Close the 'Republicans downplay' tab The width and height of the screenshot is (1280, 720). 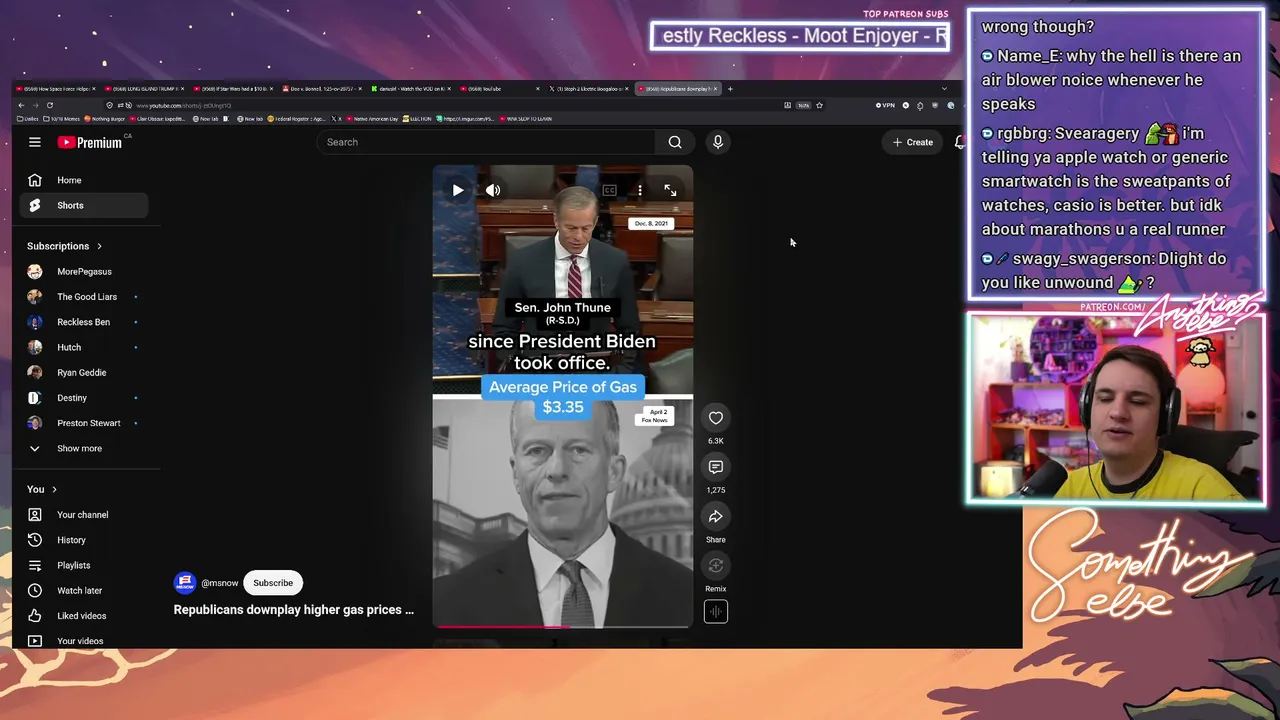[x=715, y=89]
